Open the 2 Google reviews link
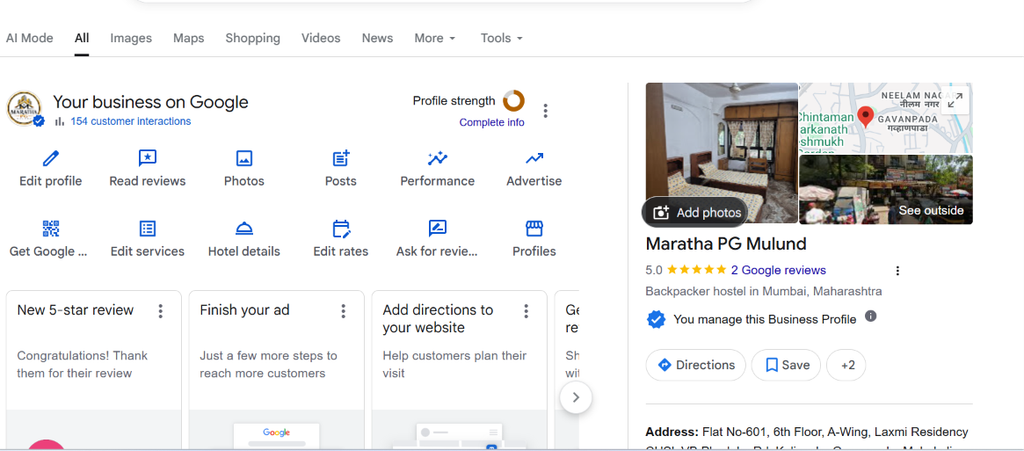 point(778,270)
